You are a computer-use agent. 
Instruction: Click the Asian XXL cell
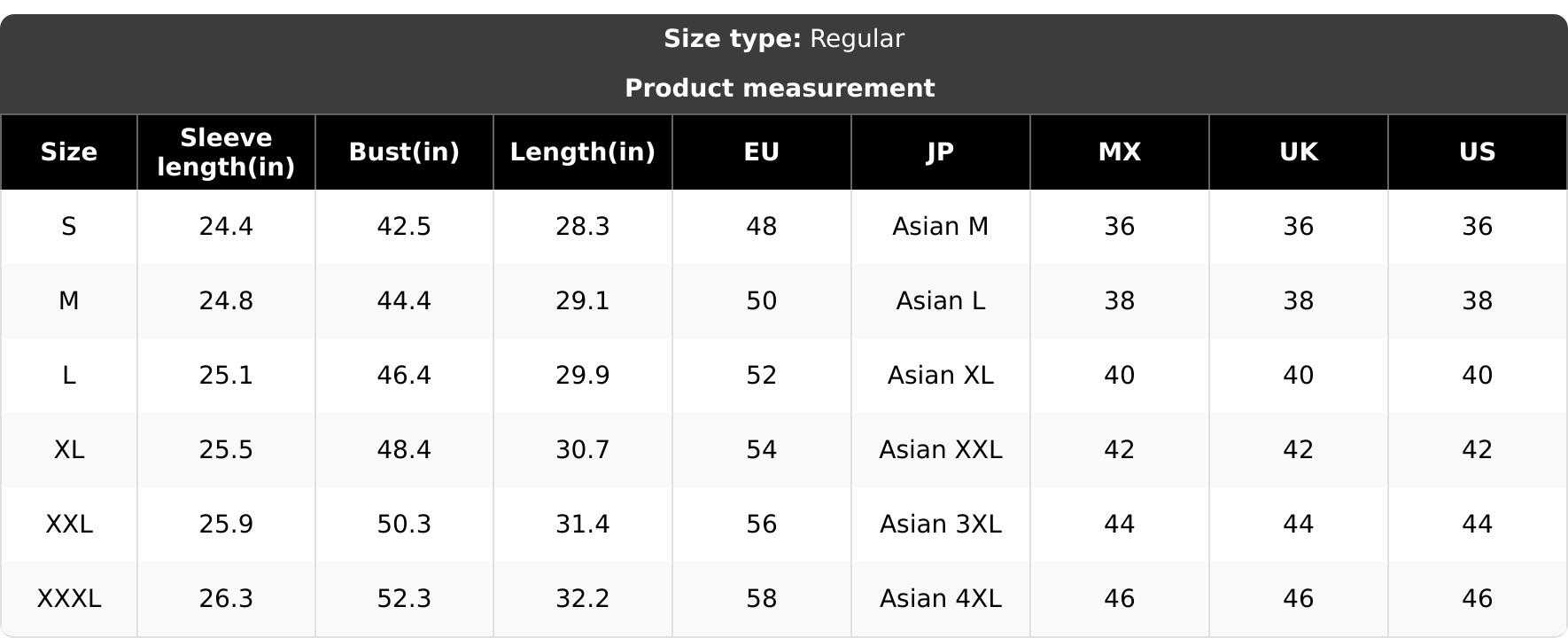[941, 450]
